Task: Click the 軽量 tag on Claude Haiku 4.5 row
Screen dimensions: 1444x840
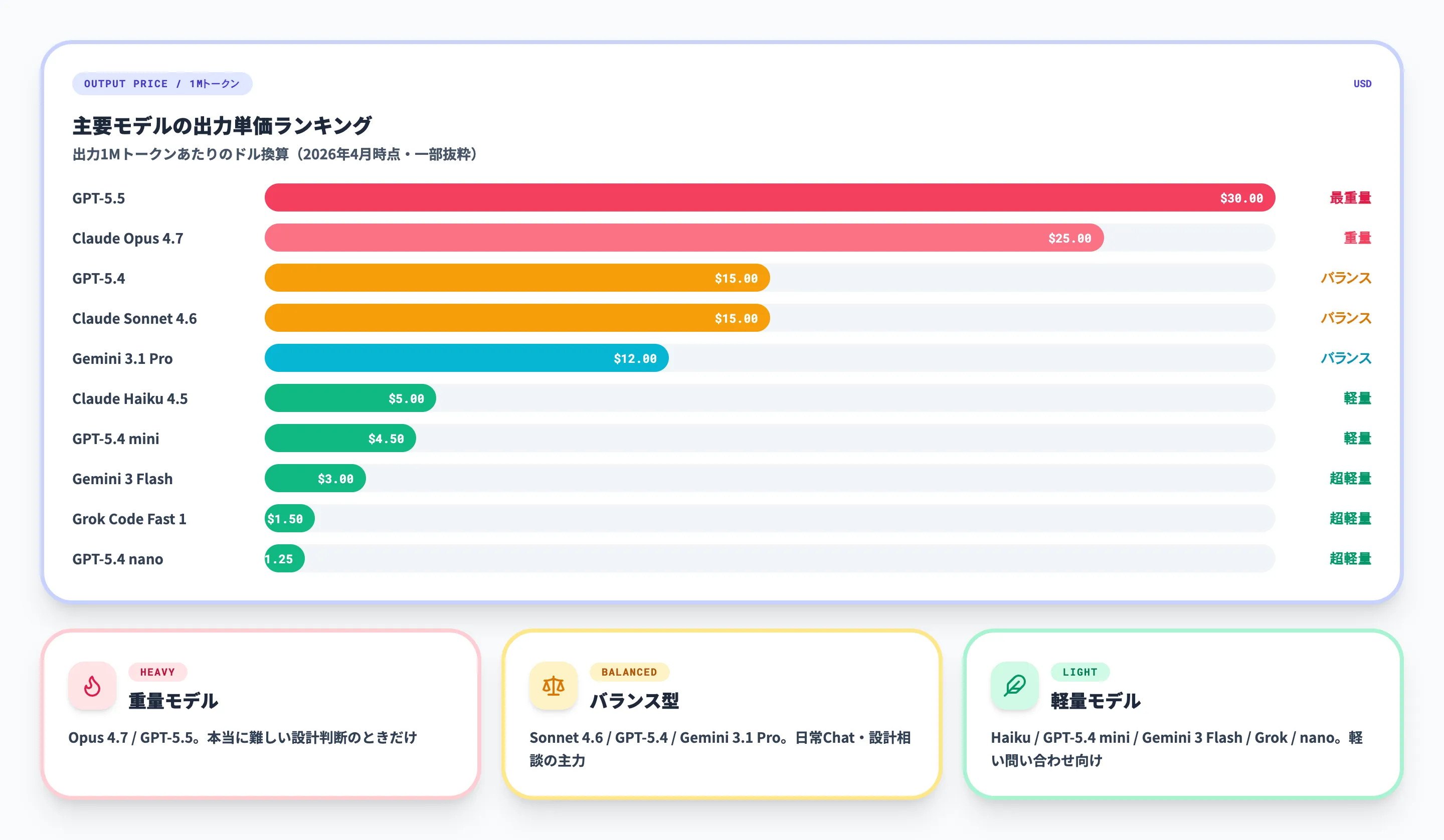Action: (1357, 398)
